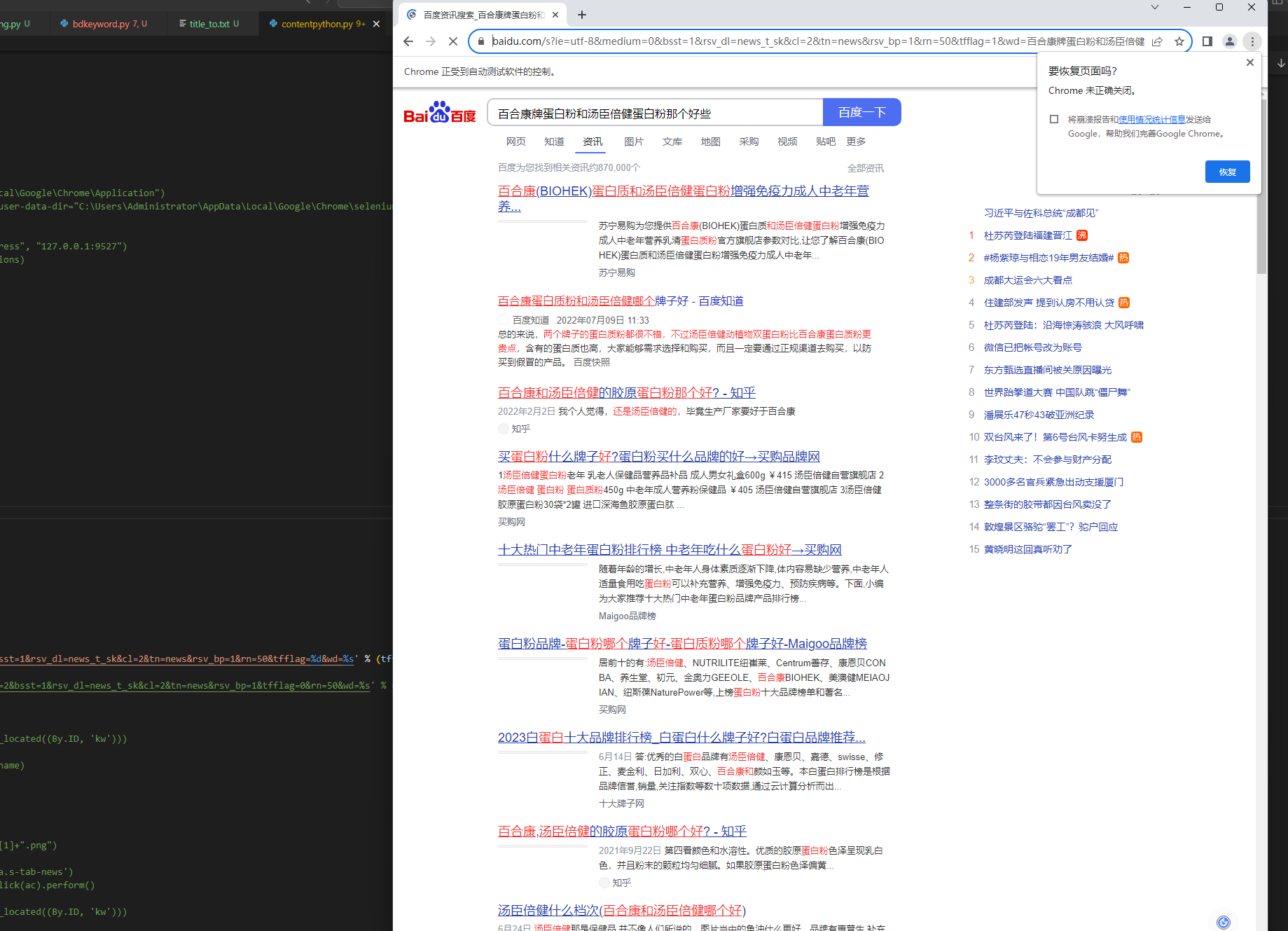Switch to 采购 tab
Image resolution: width=1288 pixels, height=931 pixels.
[x=749, y=142]
